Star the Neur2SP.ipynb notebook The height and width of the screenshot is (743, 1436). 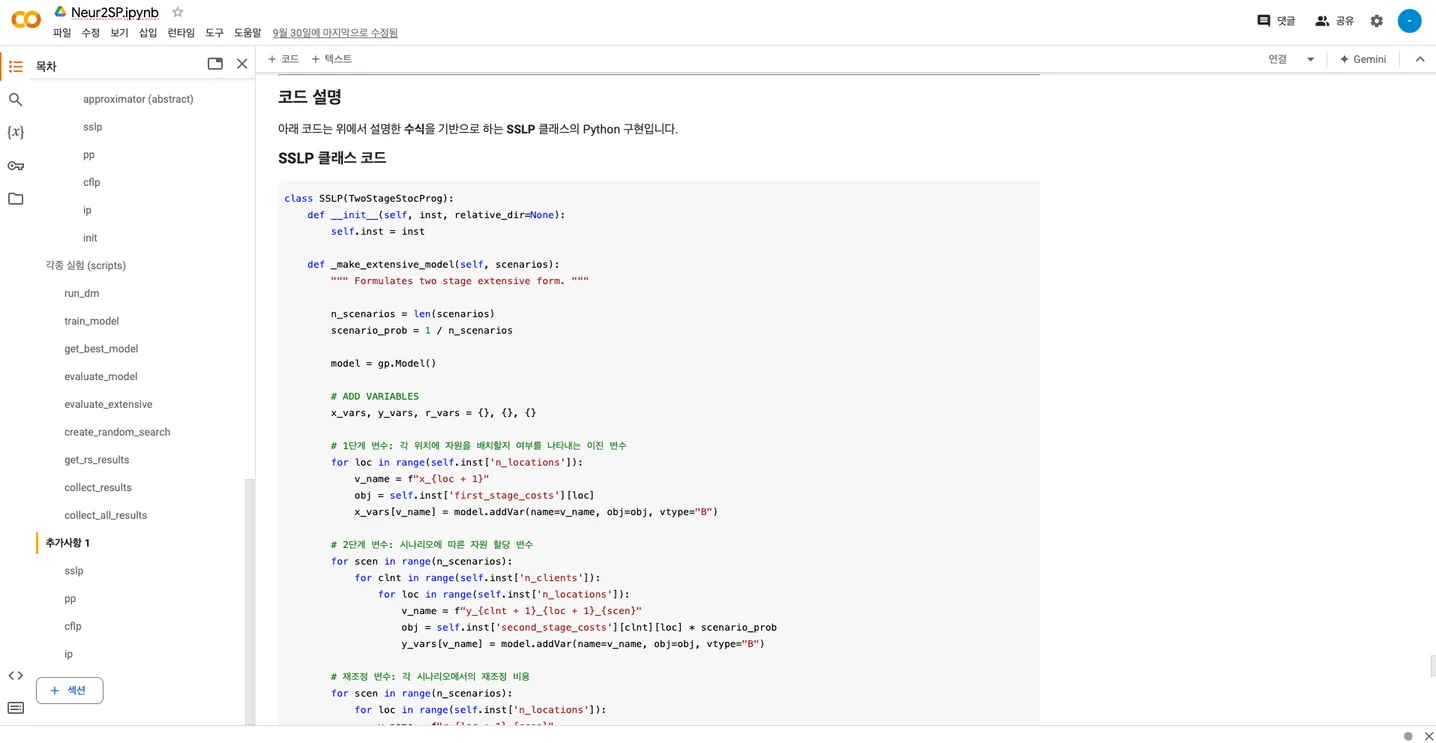click(178, 12)
